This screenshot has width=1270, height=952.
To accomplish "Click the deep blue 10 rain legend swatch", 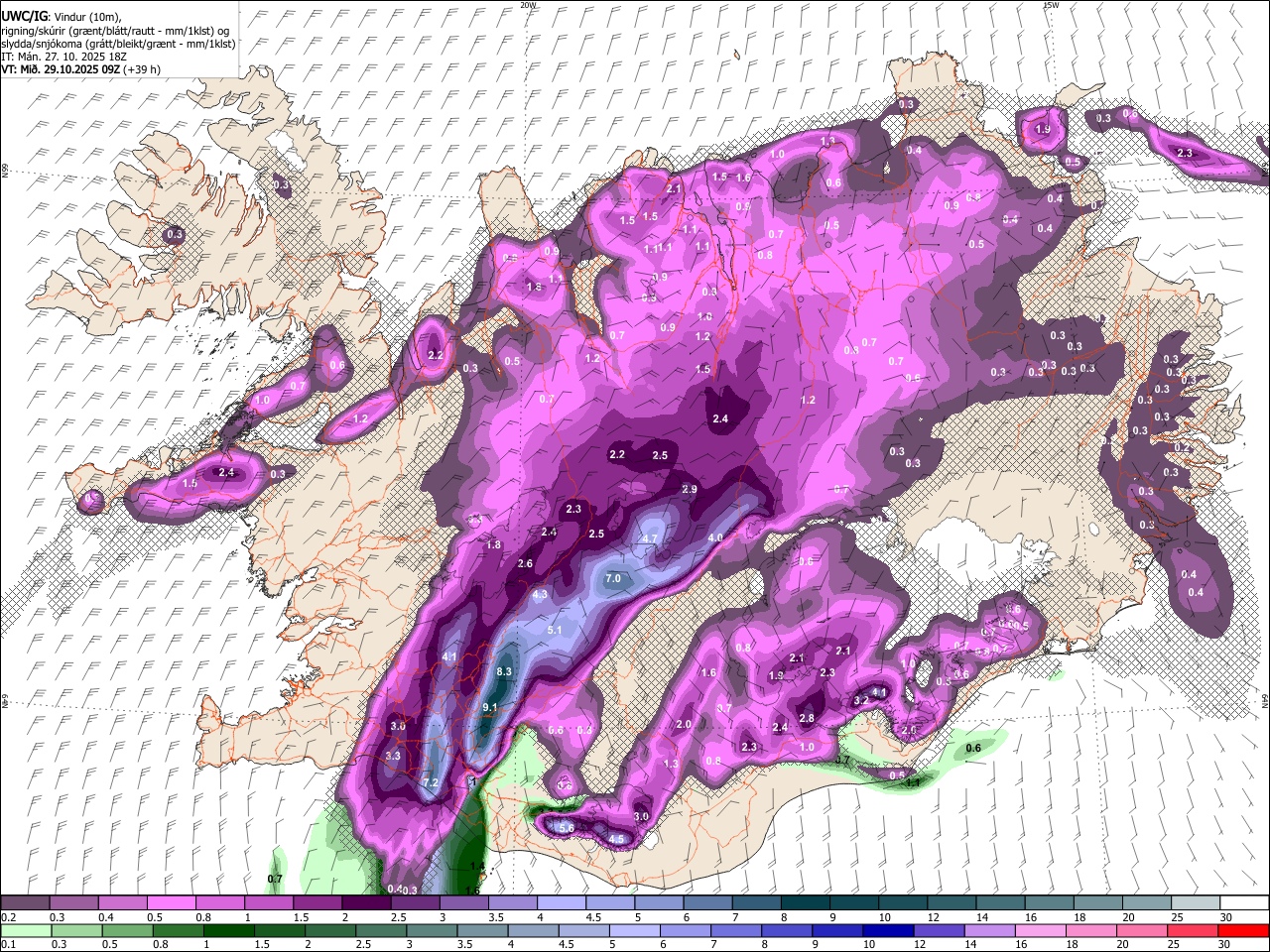I will (x=888, y=930).
